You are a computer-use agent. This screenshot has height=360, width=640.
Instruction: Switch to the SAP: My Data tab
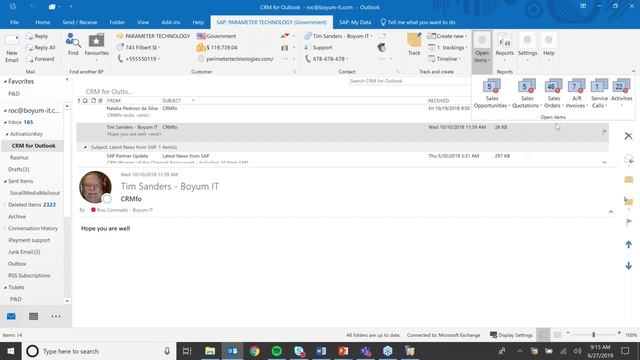[x=355, y=22]
